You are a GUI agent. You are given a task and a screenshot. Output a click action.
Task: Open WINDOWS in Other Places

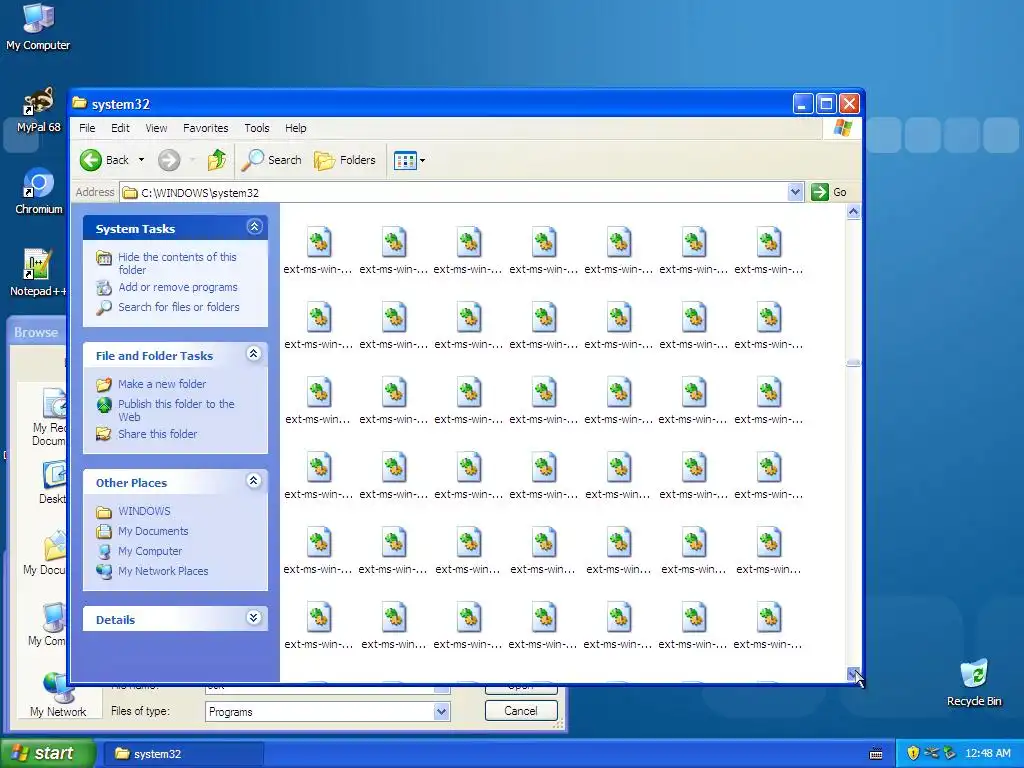click(144, 511)
